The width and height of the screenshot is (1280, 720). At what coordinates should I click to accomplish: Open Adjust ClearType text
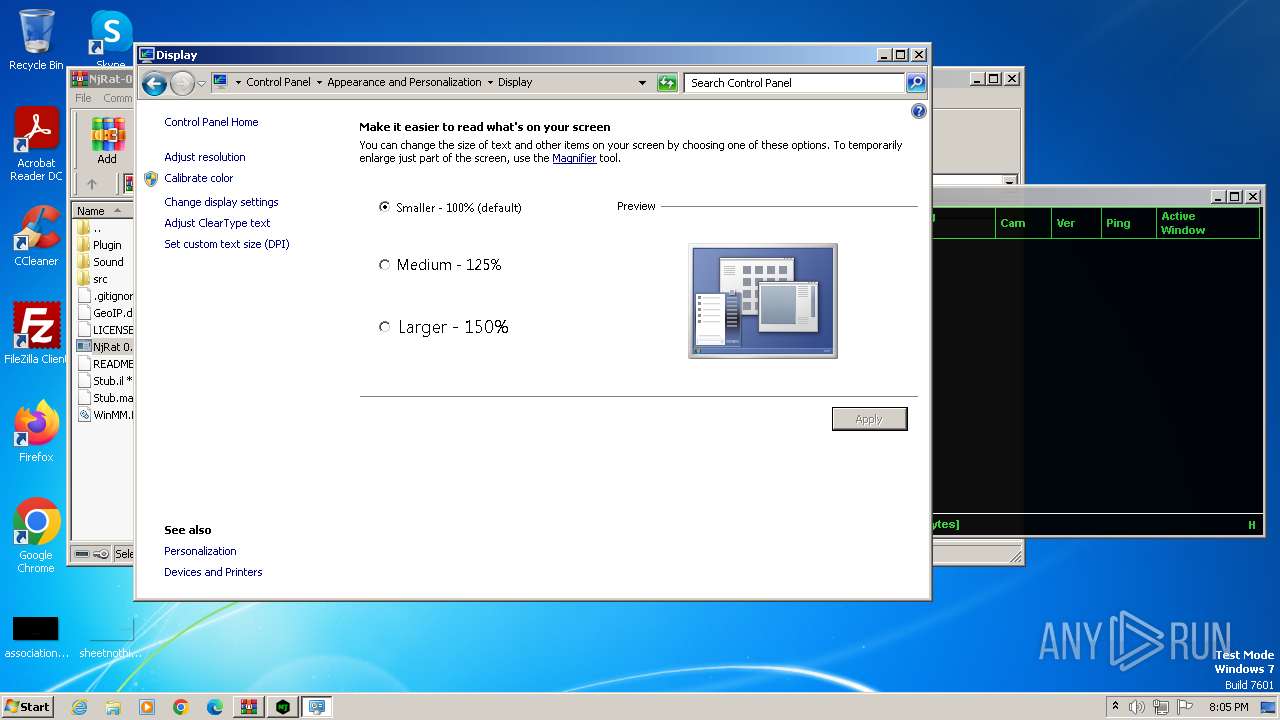pos(217,223)
